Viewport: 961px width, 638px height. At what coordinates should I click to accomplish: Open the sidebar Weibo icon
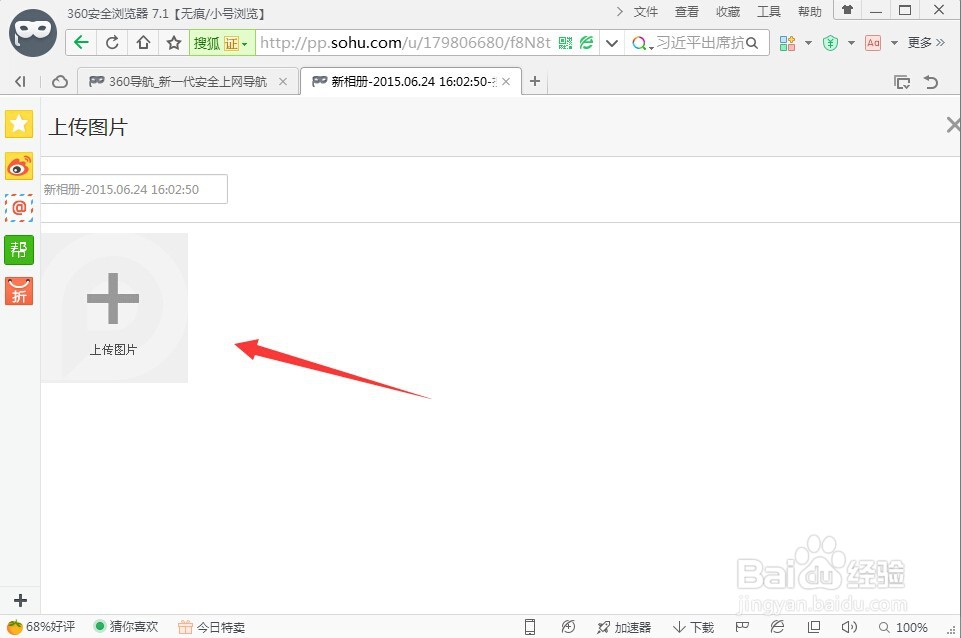tap(19, 166)
